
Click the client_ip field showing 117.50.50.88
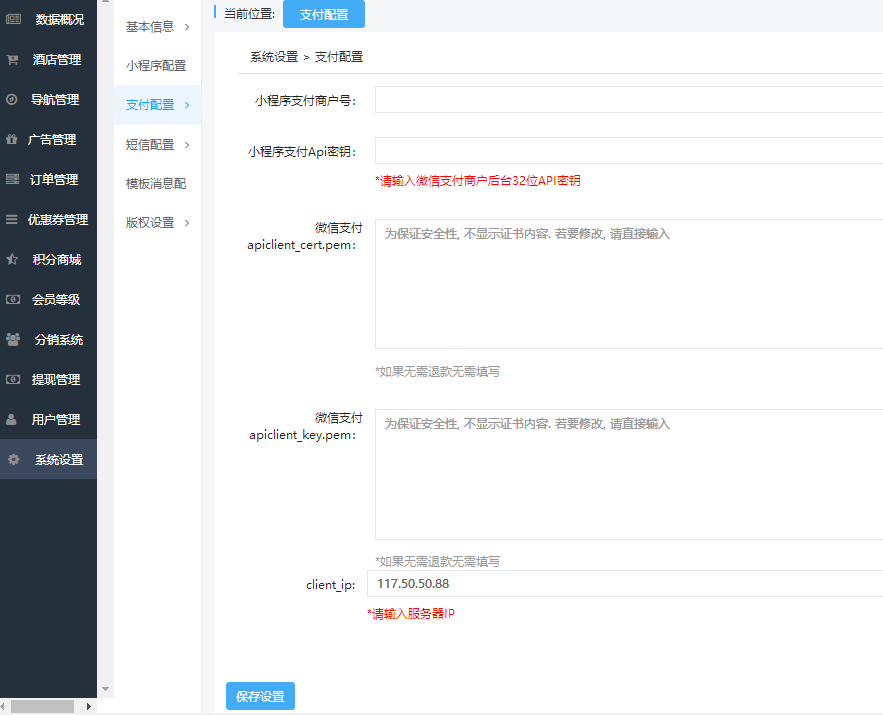coord(625,583)
